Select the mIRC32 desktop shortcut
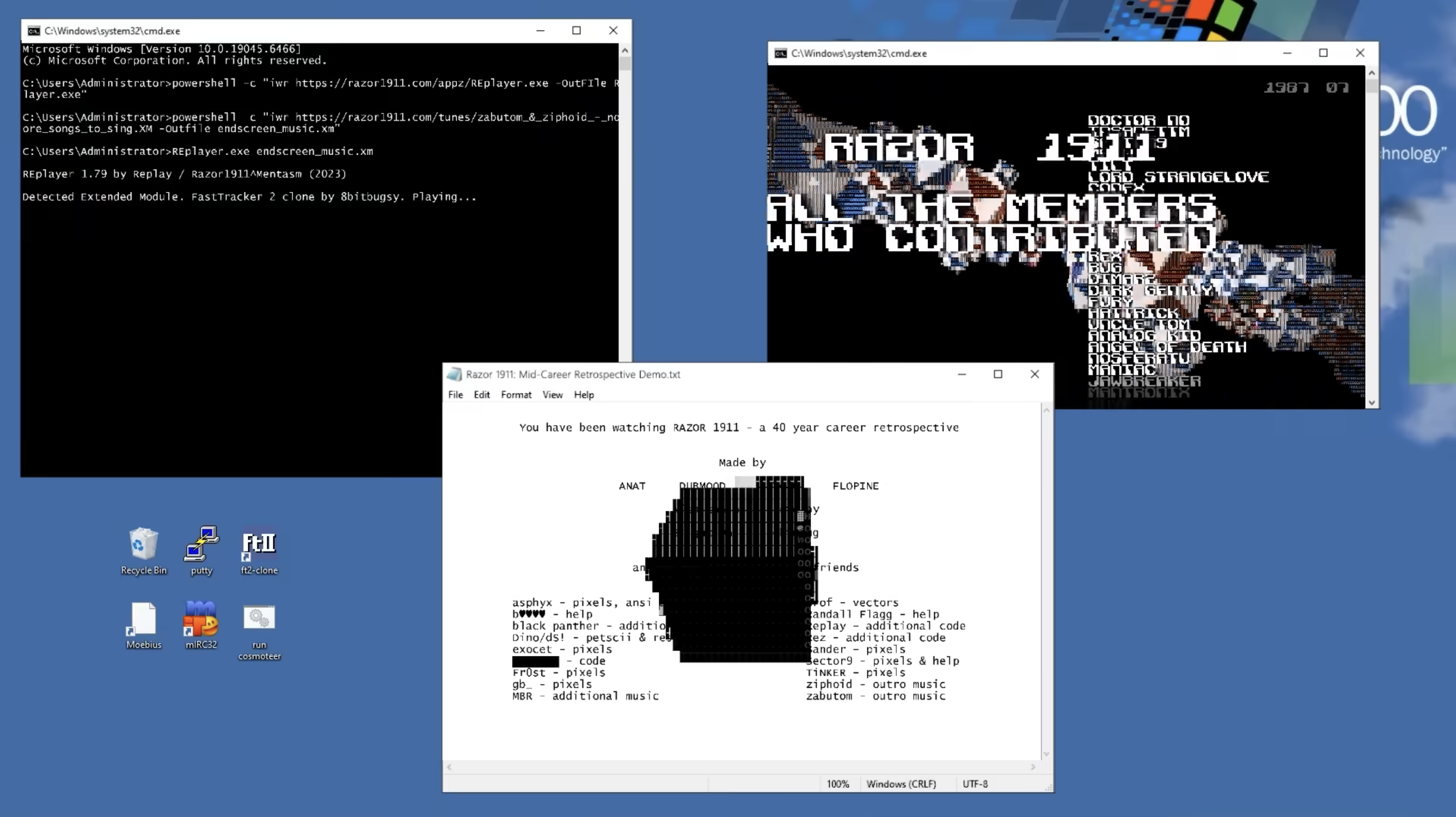 coord(201,626)
